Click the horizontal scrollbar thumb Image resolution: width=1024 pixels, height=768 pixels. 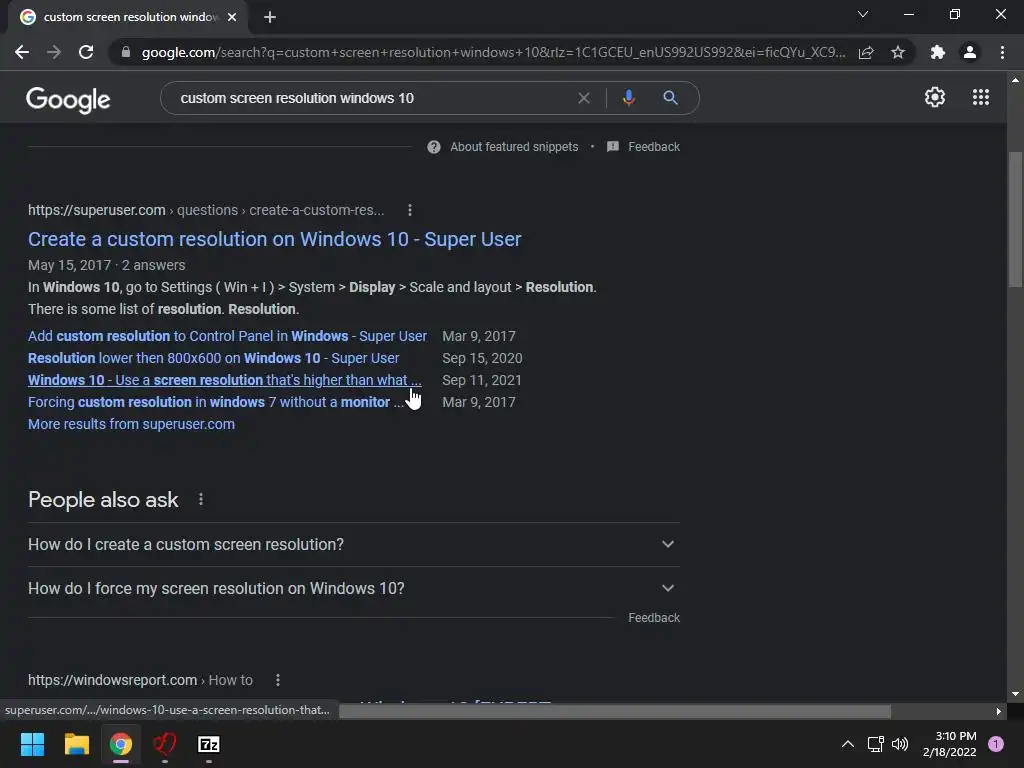coord(615,711)
